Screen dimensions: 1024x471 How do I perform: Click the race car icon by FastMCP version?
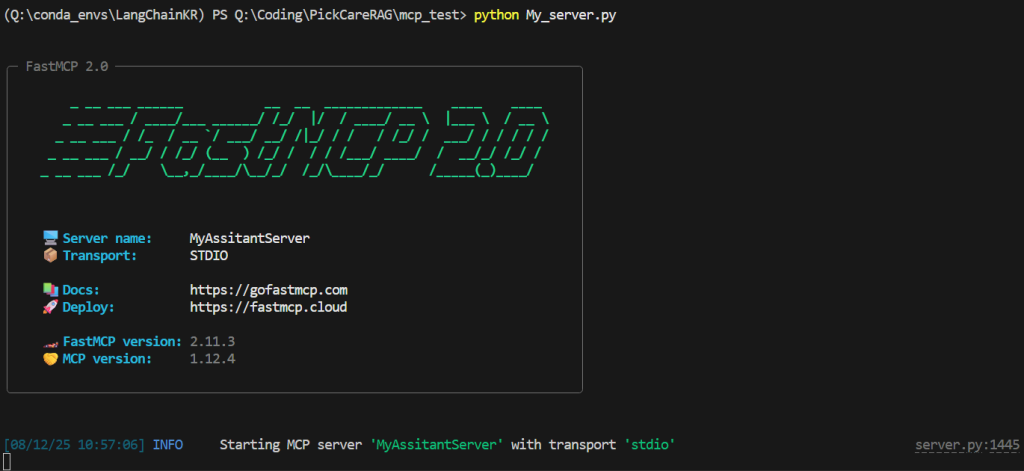tap(50, 342)
